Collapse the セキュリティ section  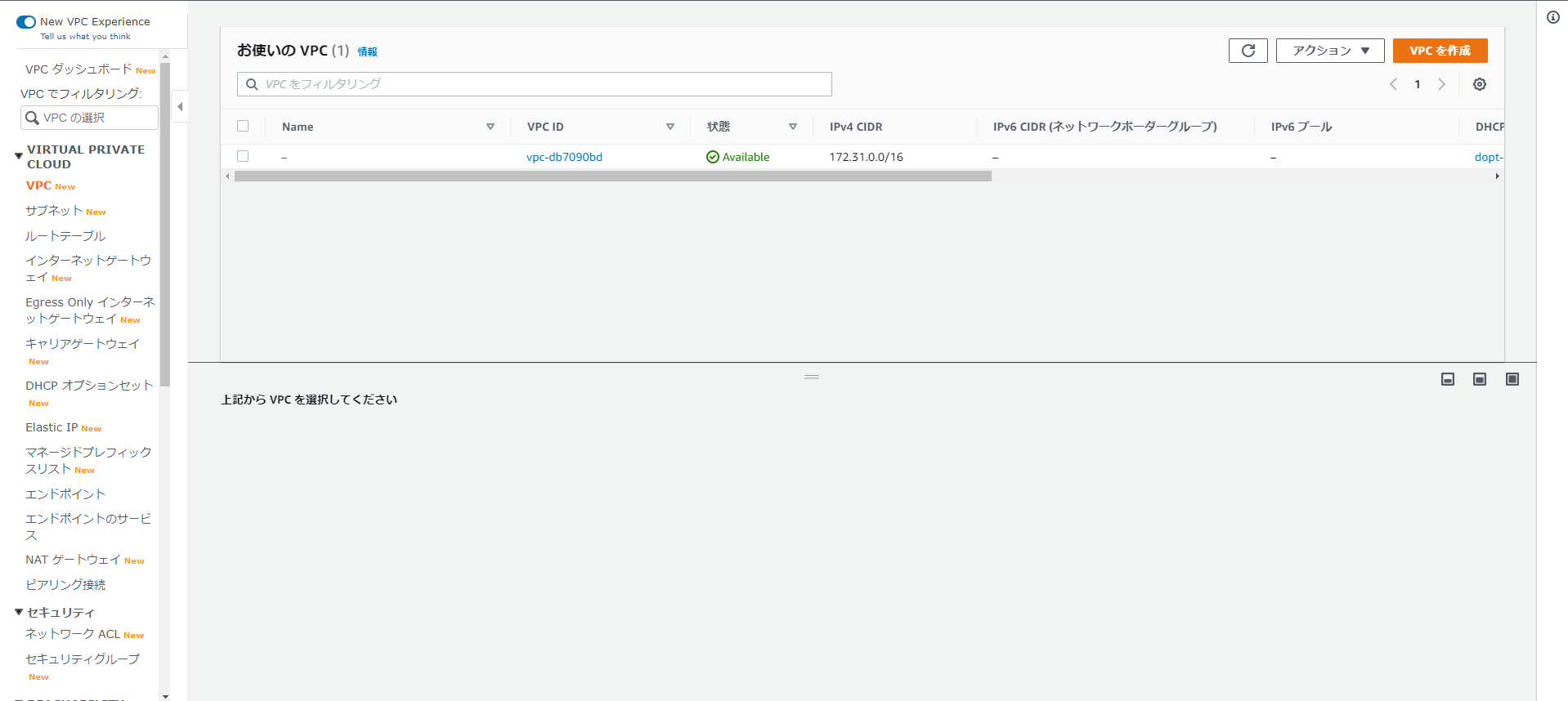[19, 612]
